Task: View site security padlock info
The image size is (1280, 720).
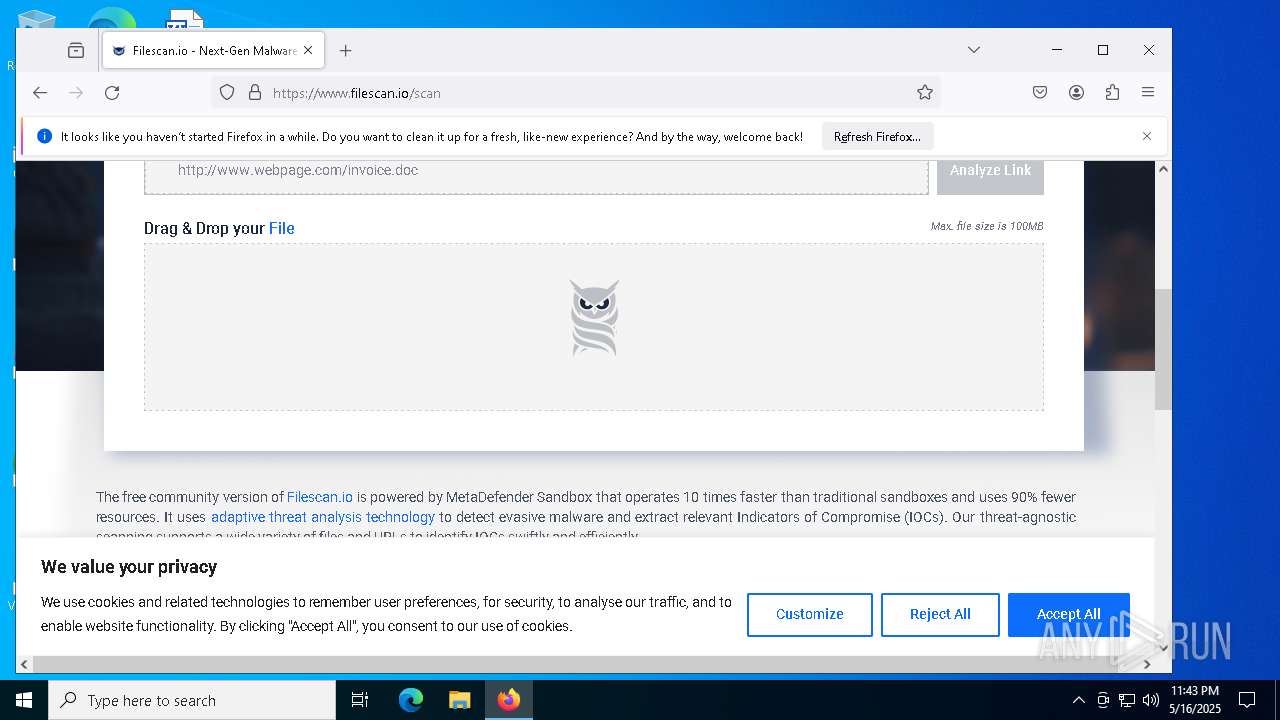Action: (x=254, y=93)
